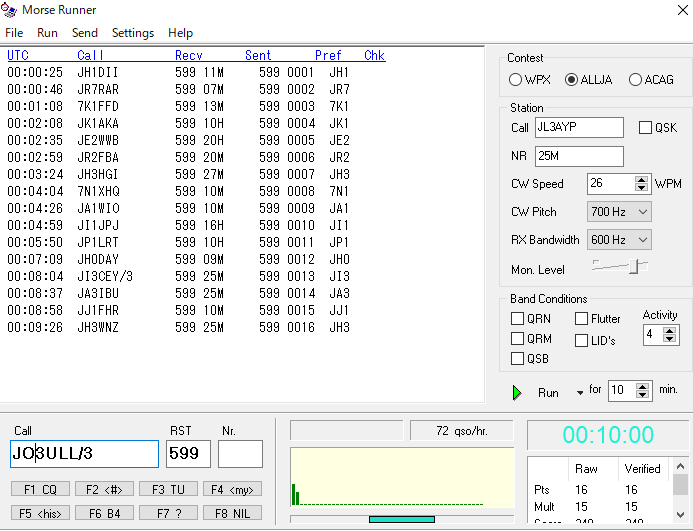The image size is (693, 531).
Task: Click the F3 TU button
Action: (168, 489)
